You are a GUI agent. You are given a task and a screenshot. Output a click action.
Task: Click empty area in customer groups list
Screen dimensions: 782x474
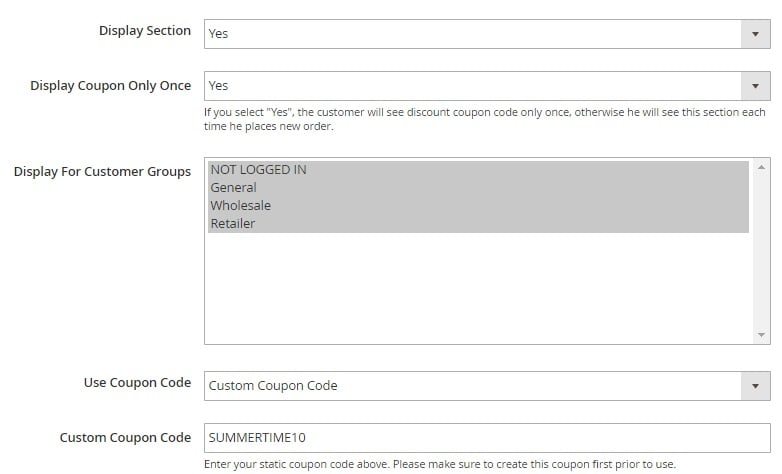478,287
